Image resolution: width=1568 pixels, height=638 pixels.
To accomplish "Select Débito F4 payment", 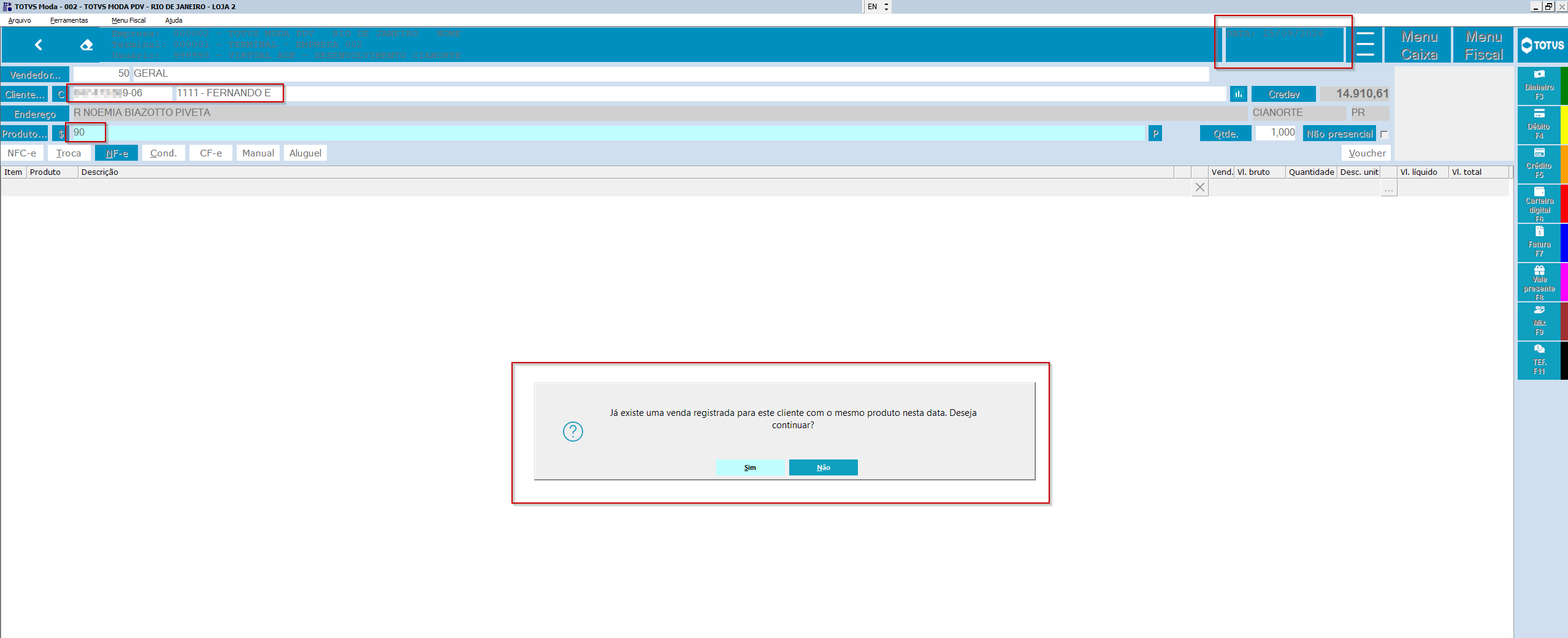I will pos(1539,125).
